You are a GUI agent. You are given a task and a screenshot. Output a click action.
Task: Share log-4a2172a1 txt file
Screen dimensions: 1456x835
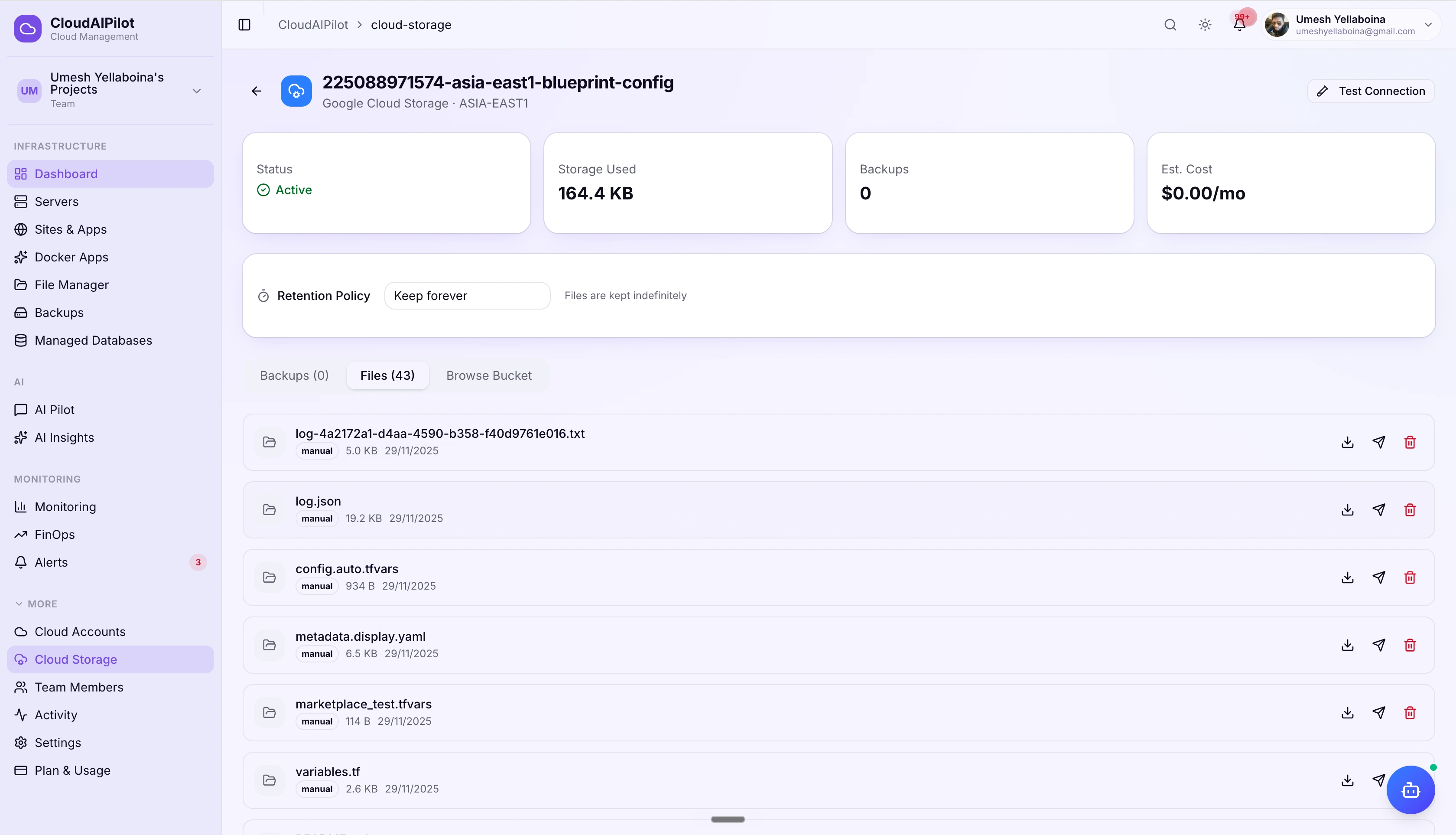click(x=1379, y=442)
